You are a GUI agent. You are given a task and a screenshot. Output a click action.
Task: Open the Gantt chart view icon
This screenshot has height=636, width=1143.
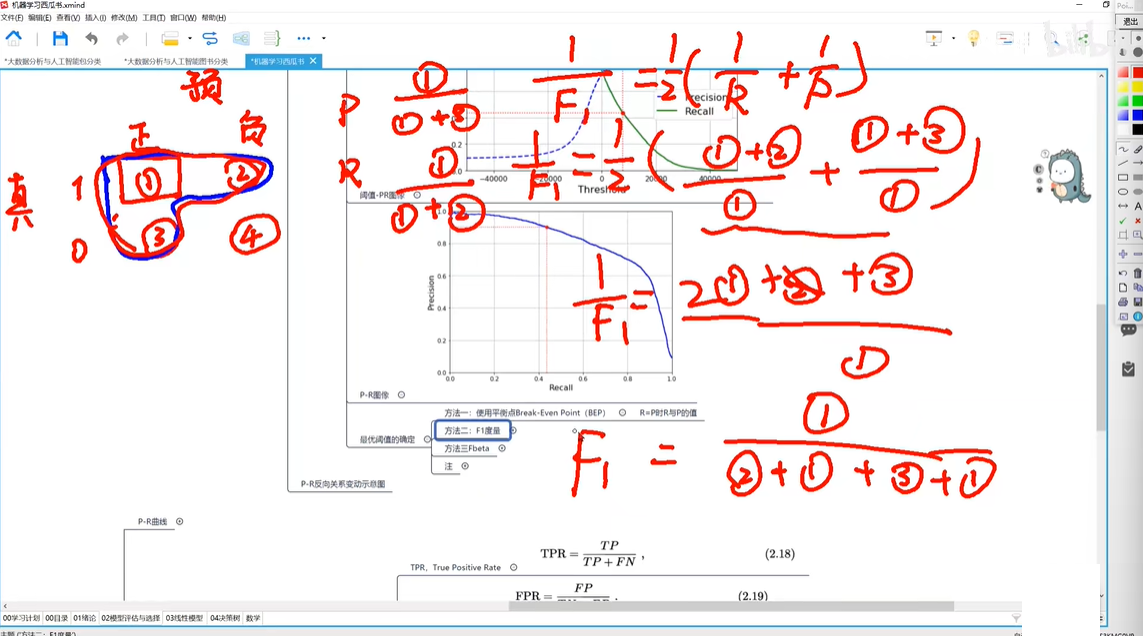coord(1004,38)
